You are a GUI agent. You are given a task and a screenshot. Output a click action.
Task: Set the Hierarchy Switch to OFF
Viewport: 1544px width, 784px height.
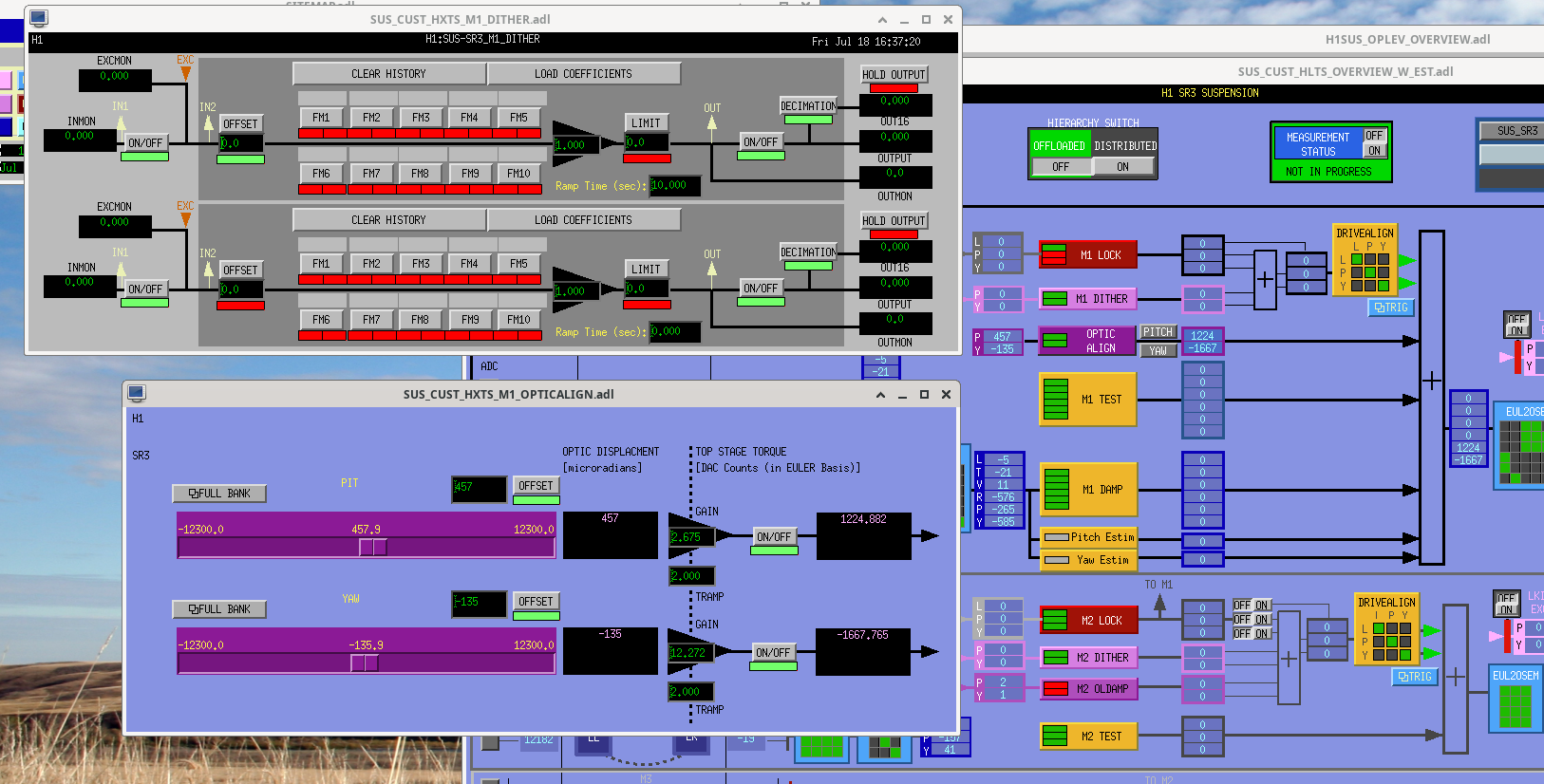tap(1061, 167)
